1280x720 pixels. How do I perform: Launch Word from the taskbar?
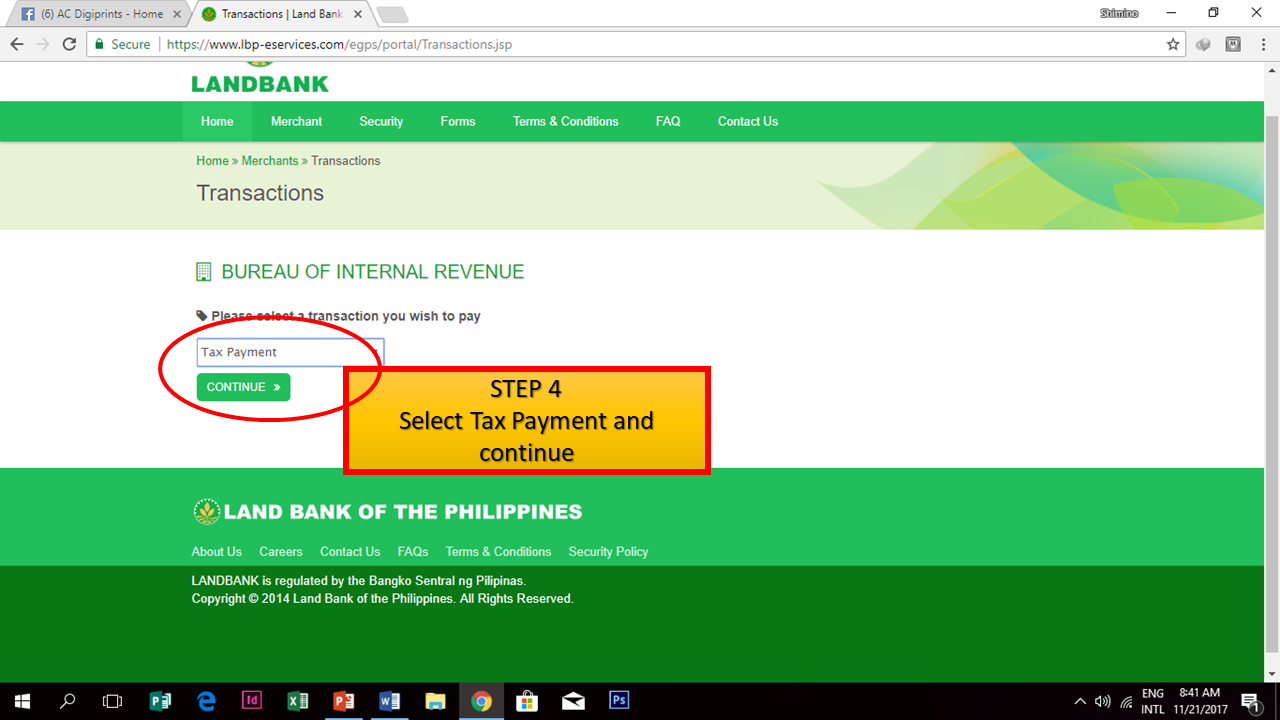390,700
